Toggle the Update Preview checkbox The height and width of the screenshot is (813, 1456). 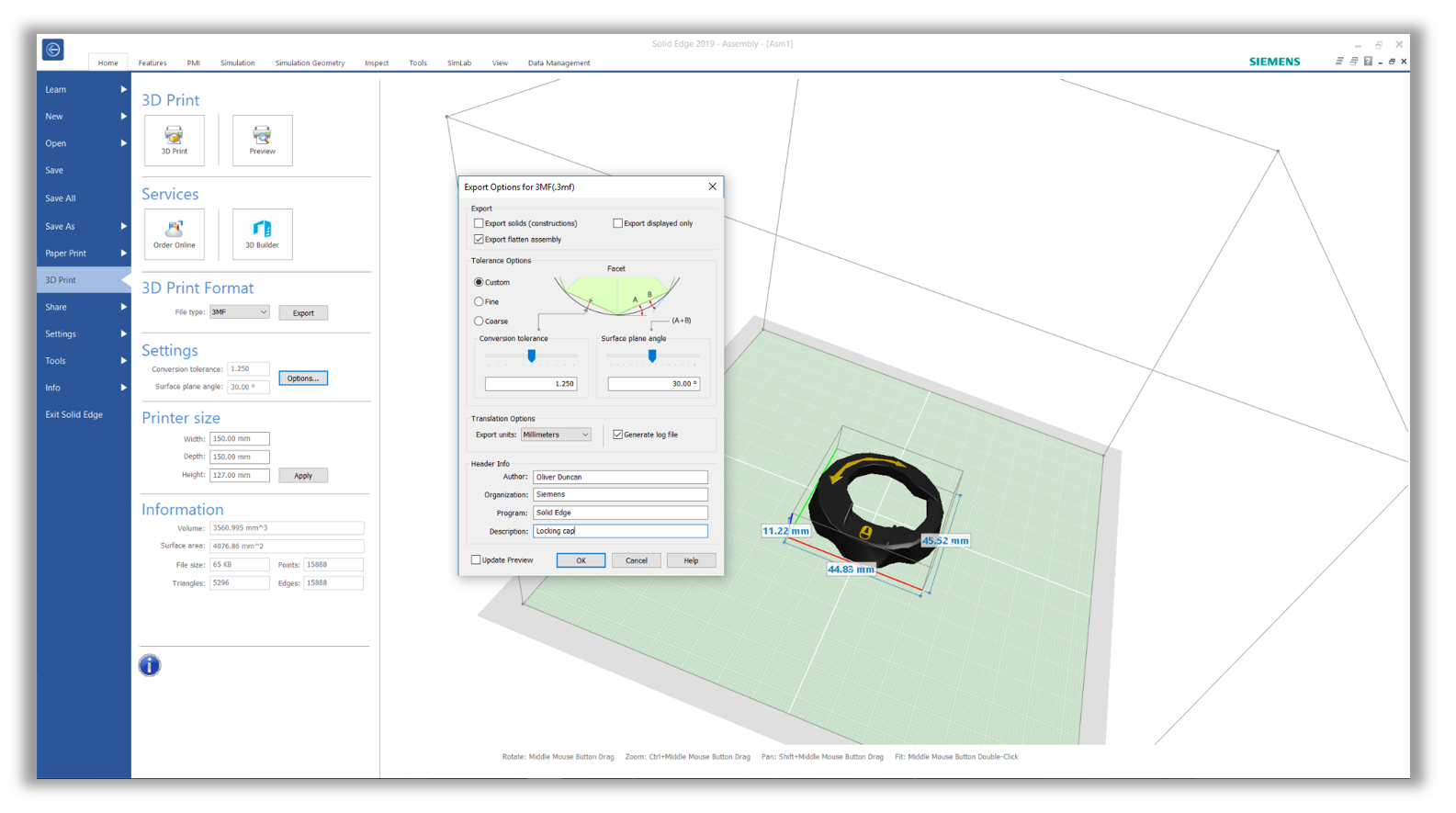coord(476,559)
